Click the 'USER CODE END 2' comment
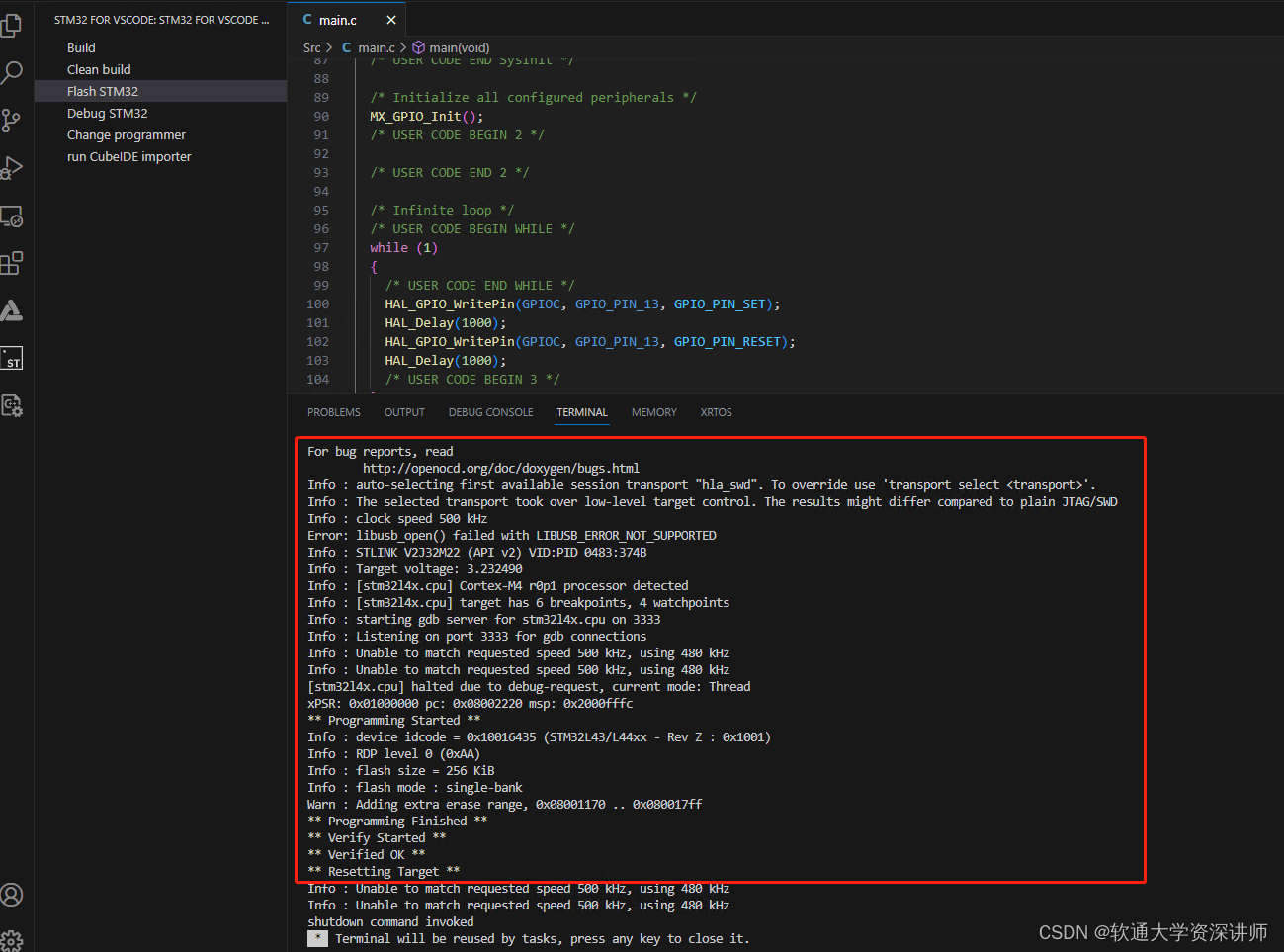1284x952 pixels. pos(450,173)
